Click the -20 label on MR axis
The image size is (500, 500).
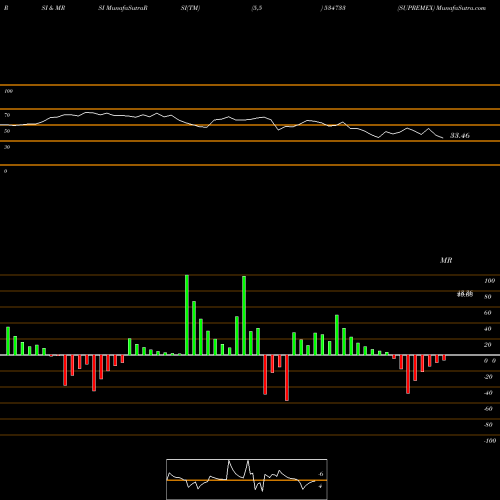(x=488, y=377)
